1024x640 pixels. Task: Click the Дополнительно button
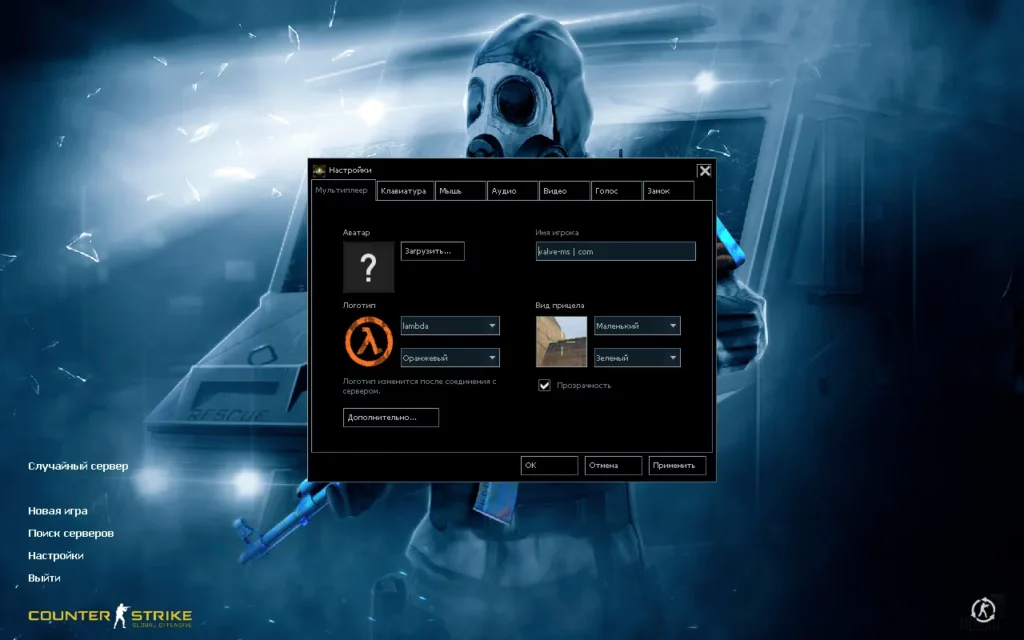pyautogui.click(x=390, y=417)
